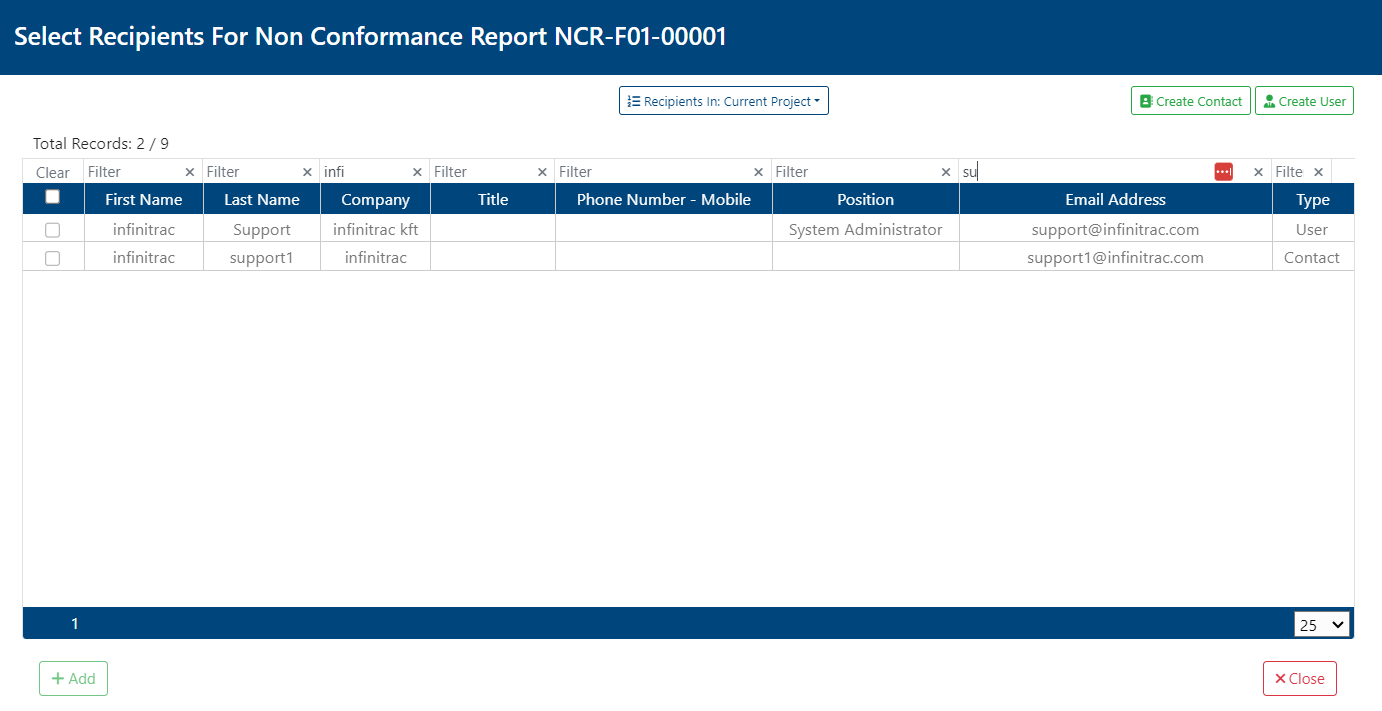Clear the Phone Number filter with its X
Viewport: 1382px width, 711px height.
[x=759, y=172]
